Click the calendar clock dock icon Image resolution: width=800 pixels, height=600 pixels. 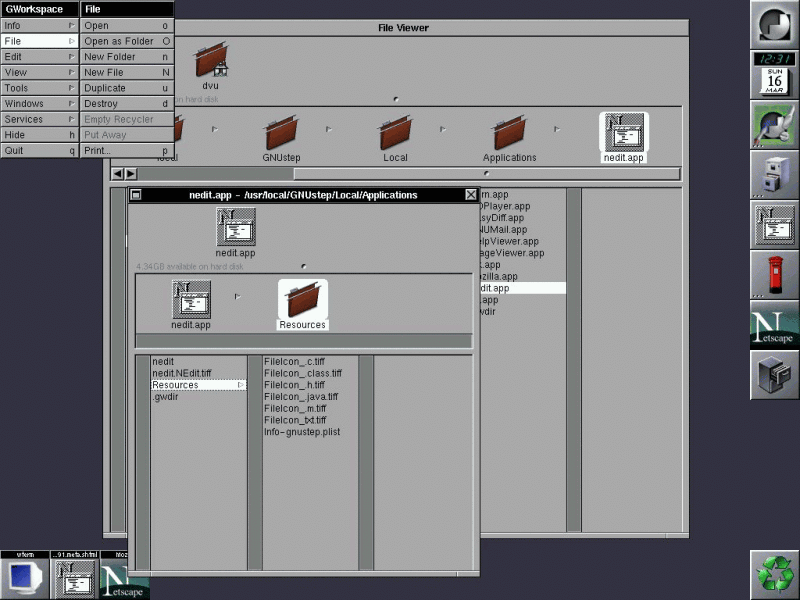tap(774, 75)
